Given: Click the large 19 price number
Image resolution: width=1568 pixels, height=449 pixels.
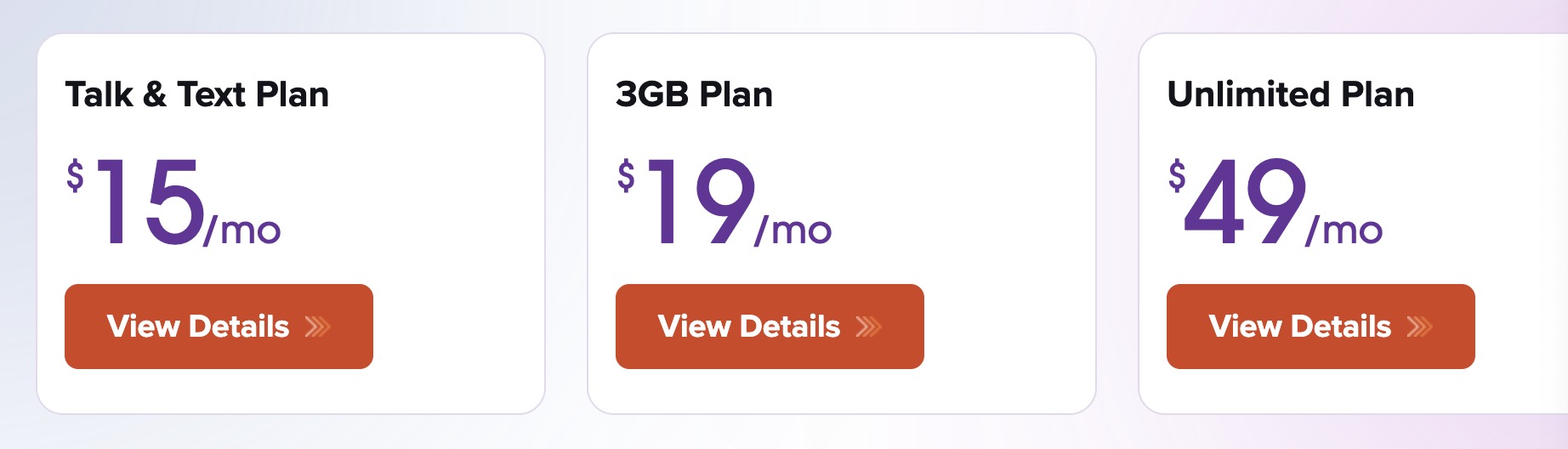Looking at the screenshot, I should [702, 202].
